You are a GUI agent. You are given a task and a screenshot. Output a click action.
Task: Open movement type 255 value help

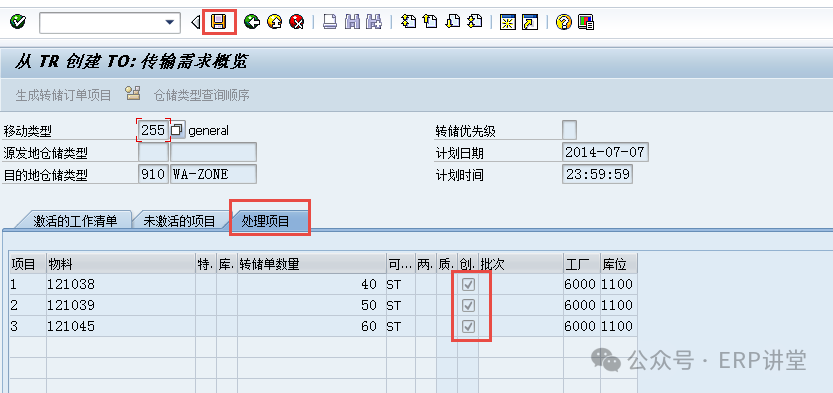click(177, 130)
